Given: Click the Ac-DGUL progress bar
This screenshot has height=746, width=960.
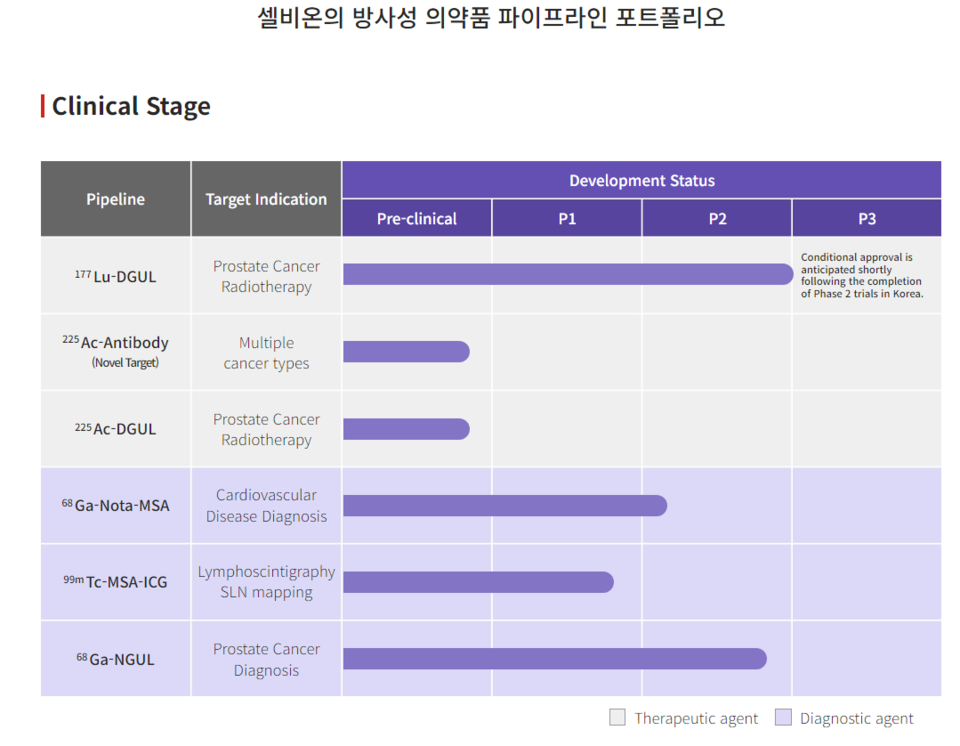Looking at the screenshot, I should click(406, 429).
